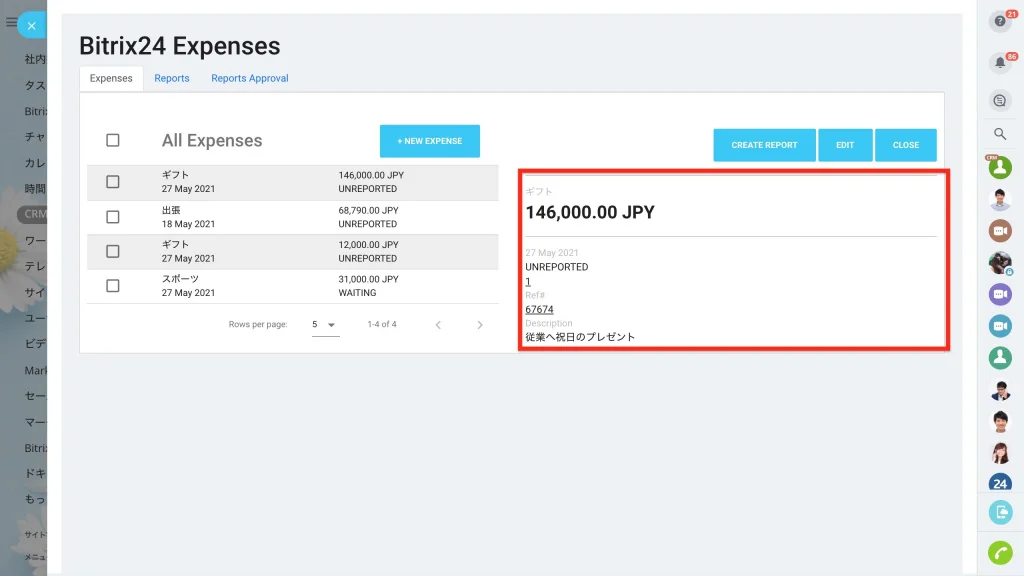
Task: Open the blue 24 icon
Action: tap(1000, 484)
